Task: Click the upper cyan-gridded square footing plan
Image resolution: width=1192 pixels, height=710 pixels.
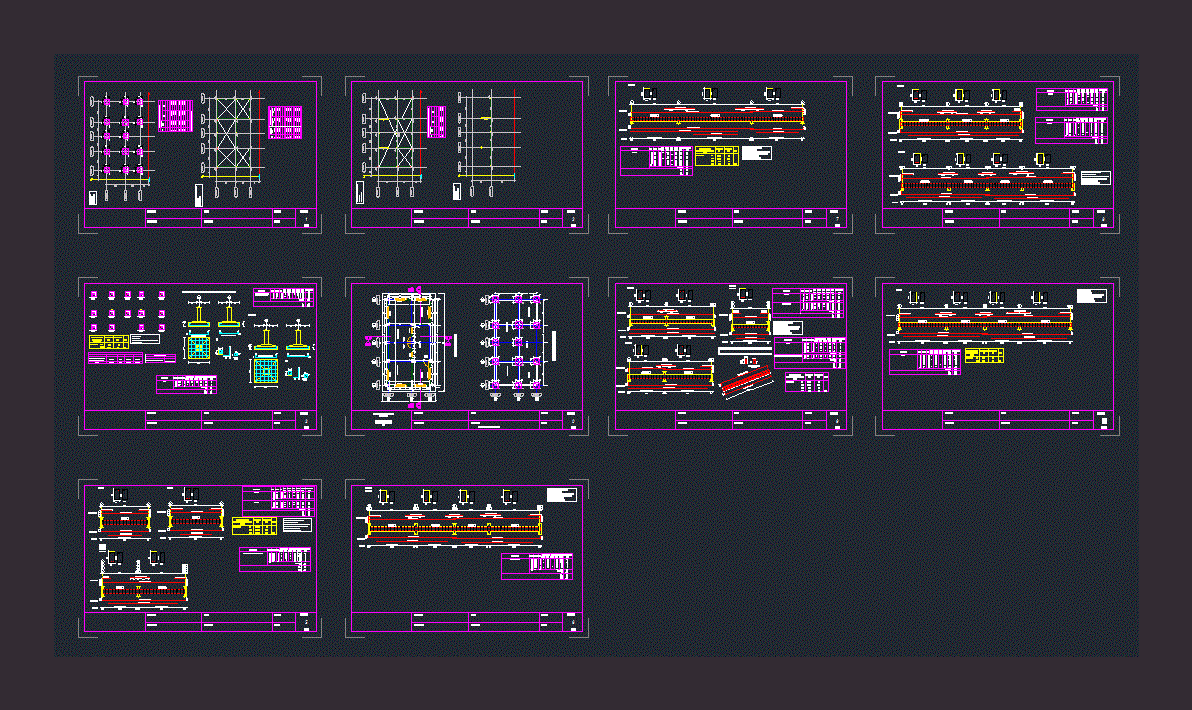Action: click(198, 348)
